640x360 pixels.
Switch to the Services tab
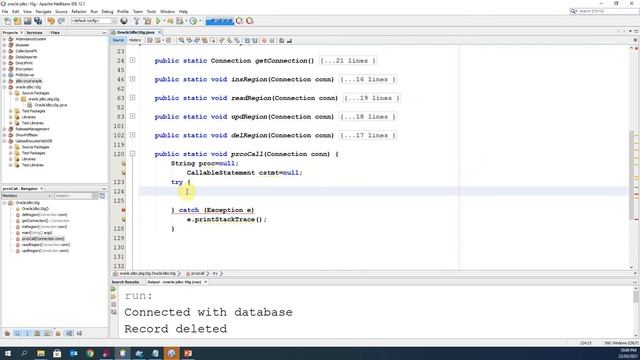point(34,33)
